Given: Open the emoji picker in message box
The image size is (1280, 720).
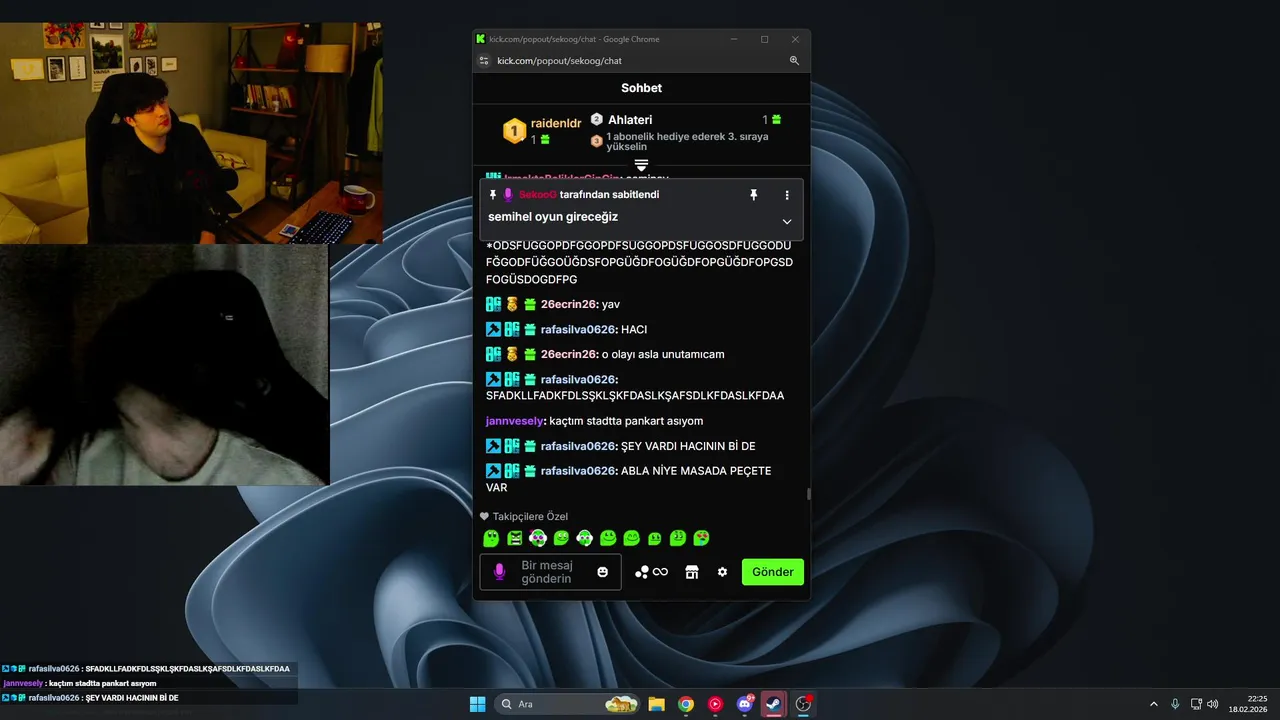Looking at the screenshot, I should [x=602, y=572].
